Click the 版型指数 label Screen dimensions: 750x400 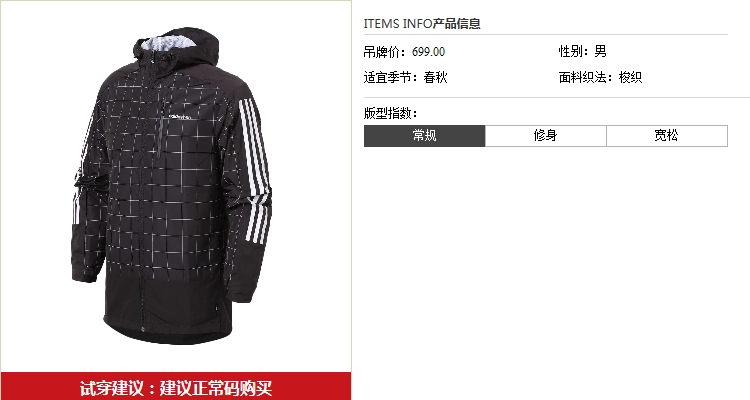pos(390,113)
